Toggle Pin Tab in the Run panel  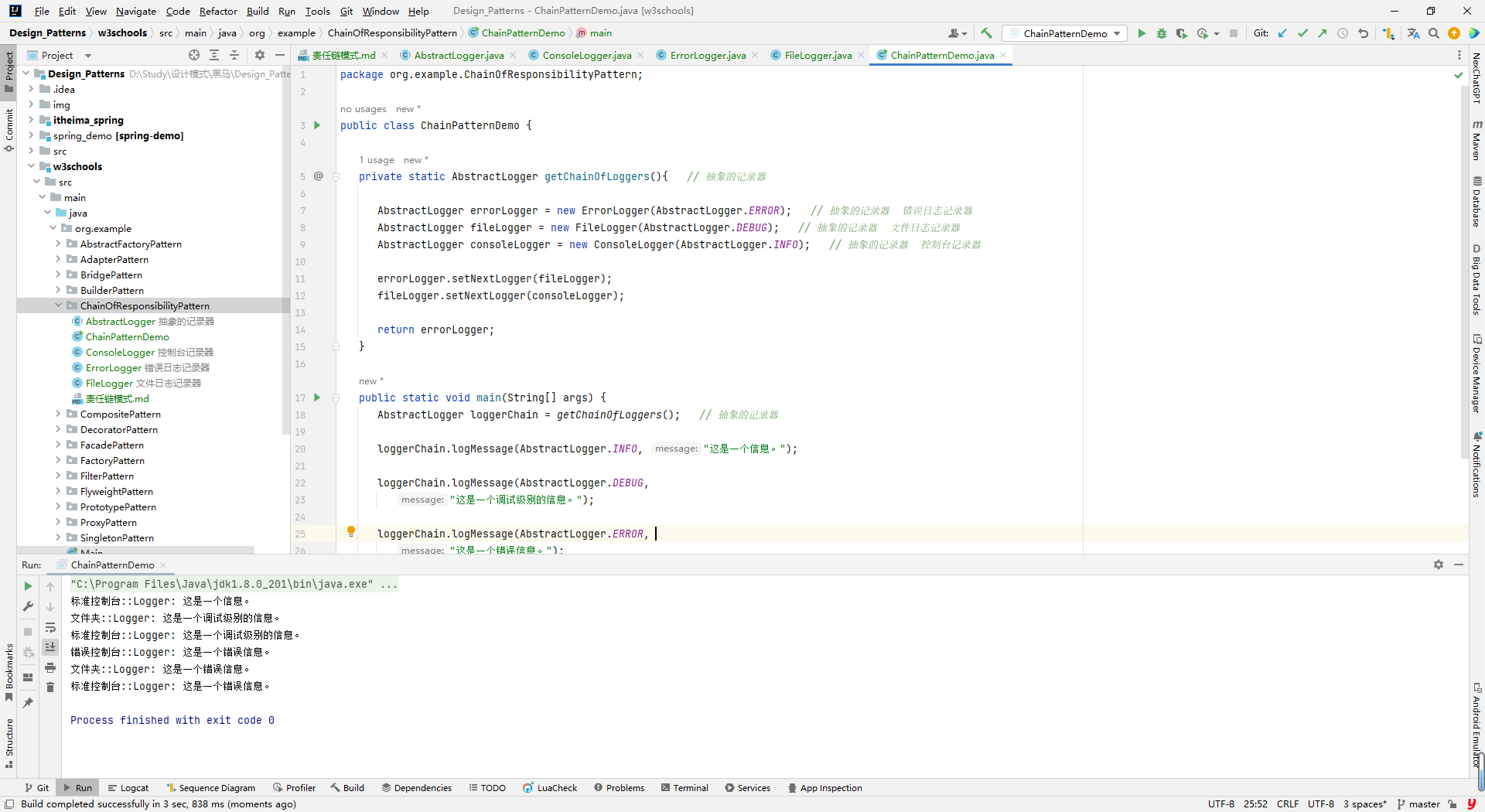coord(28,702)
